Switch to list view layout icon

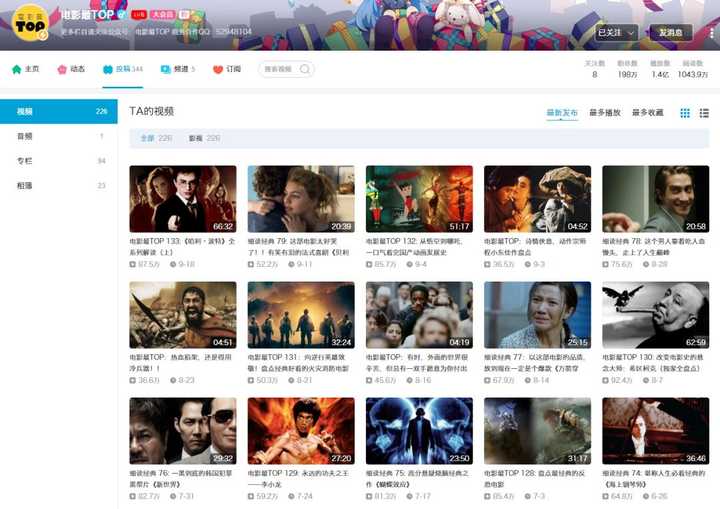pos(704,113)
